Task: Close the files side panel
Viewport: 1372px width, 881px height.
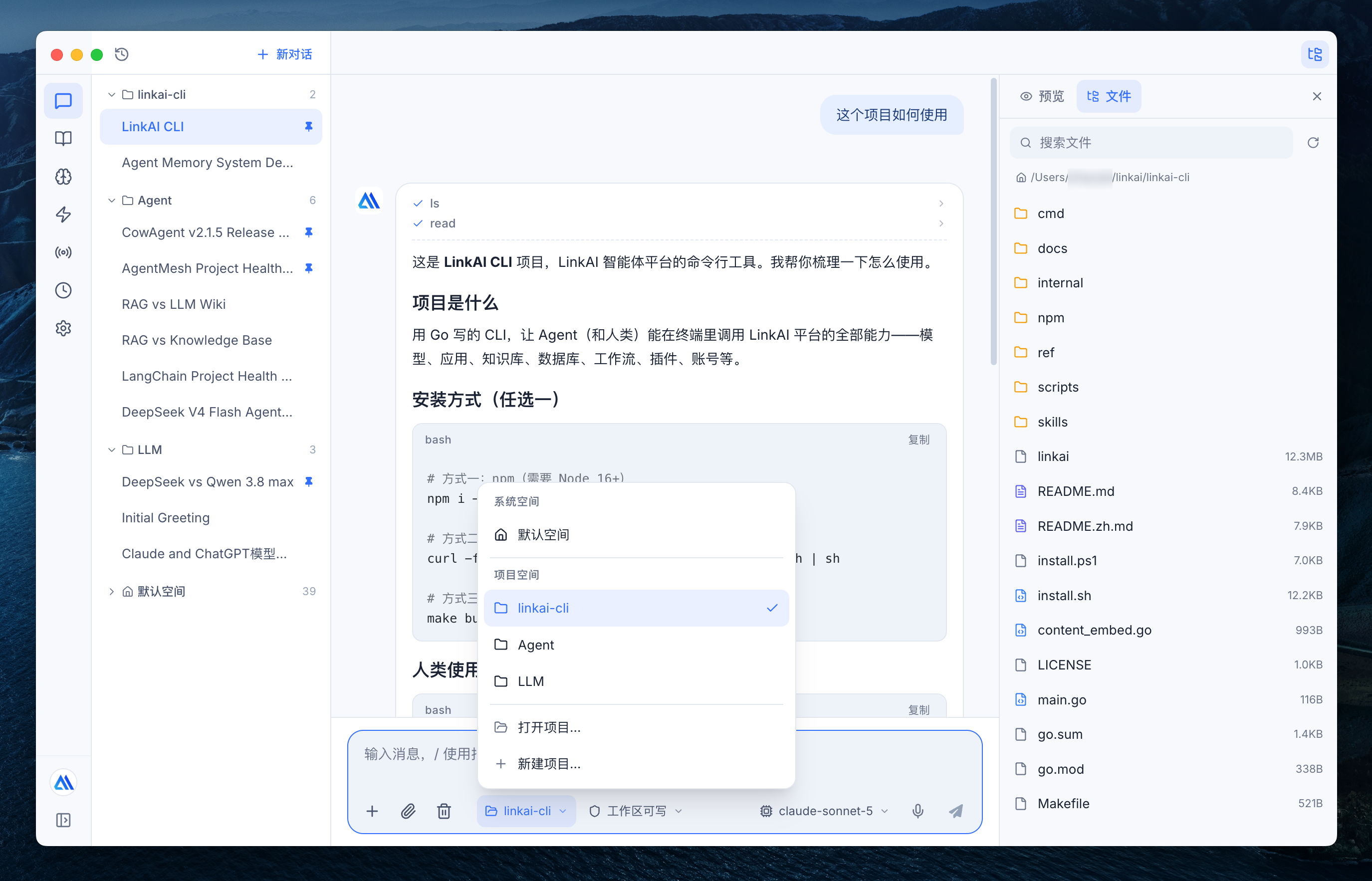Action: click(x=1317, y=96)
